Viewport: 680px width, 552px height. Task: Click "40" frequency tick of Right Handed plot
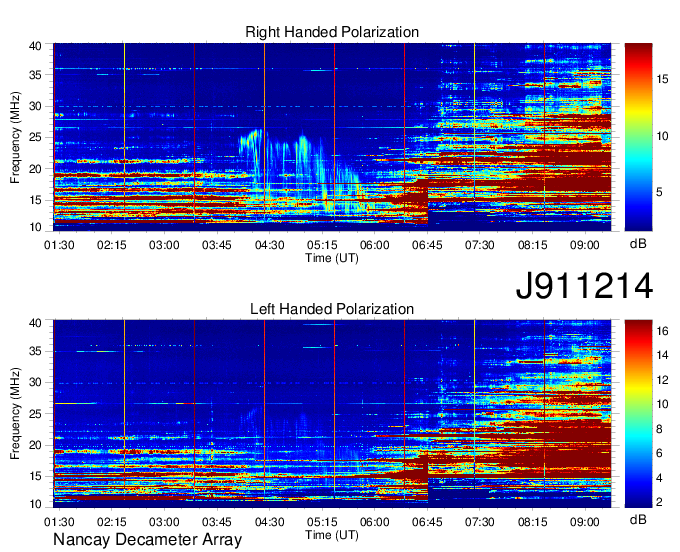tap(35, 46)
